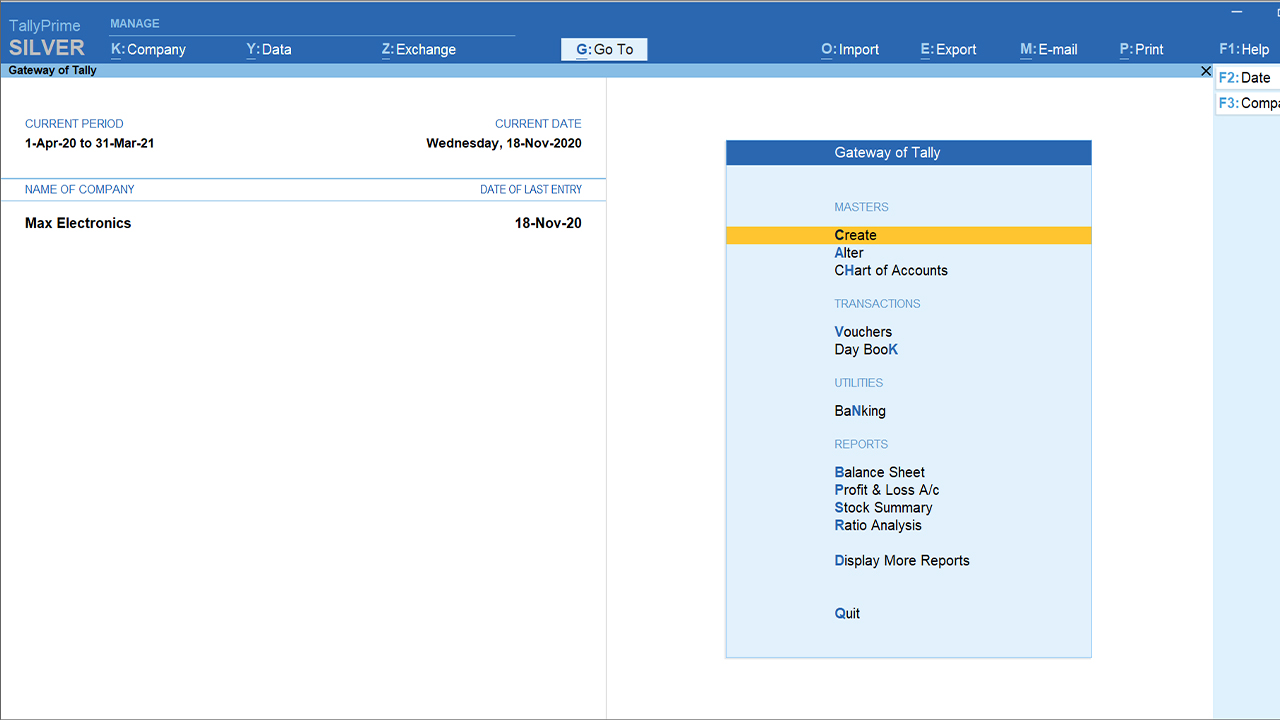Click the TRANSACTIONS section heading
This screenshot has width=1280, height=720.
[877, 304]
